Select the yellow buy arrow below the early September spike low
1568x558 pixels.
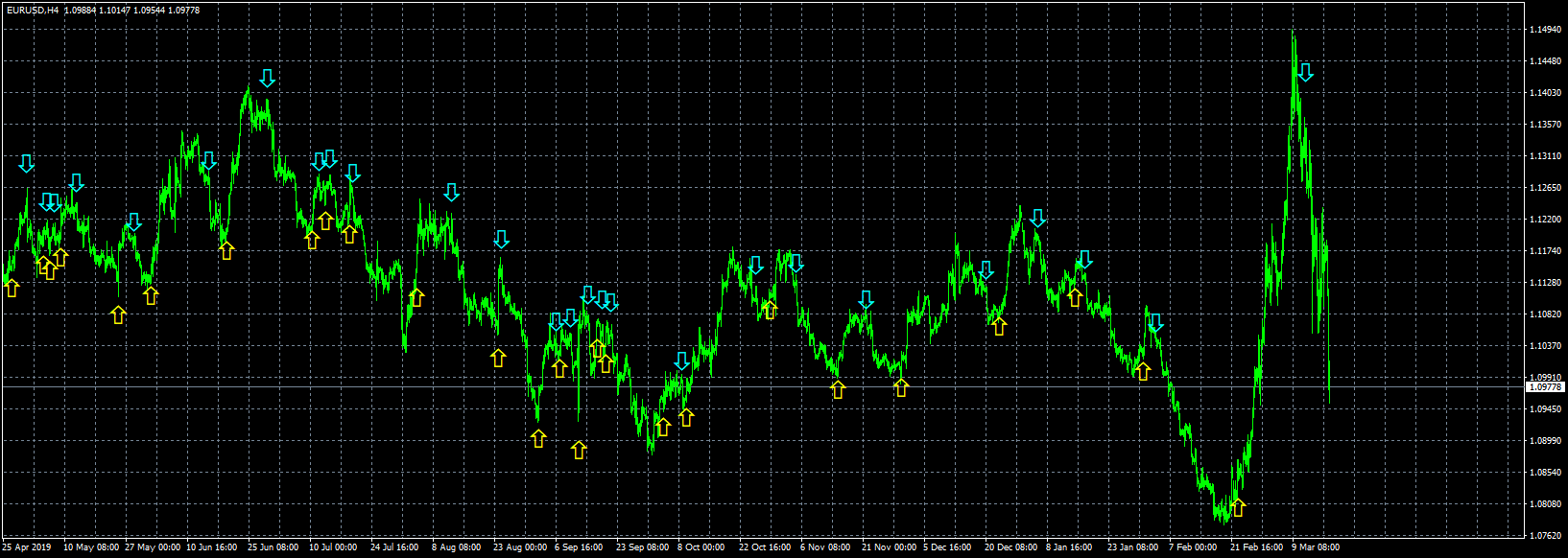pyautogui.click(x=579, y=450)
